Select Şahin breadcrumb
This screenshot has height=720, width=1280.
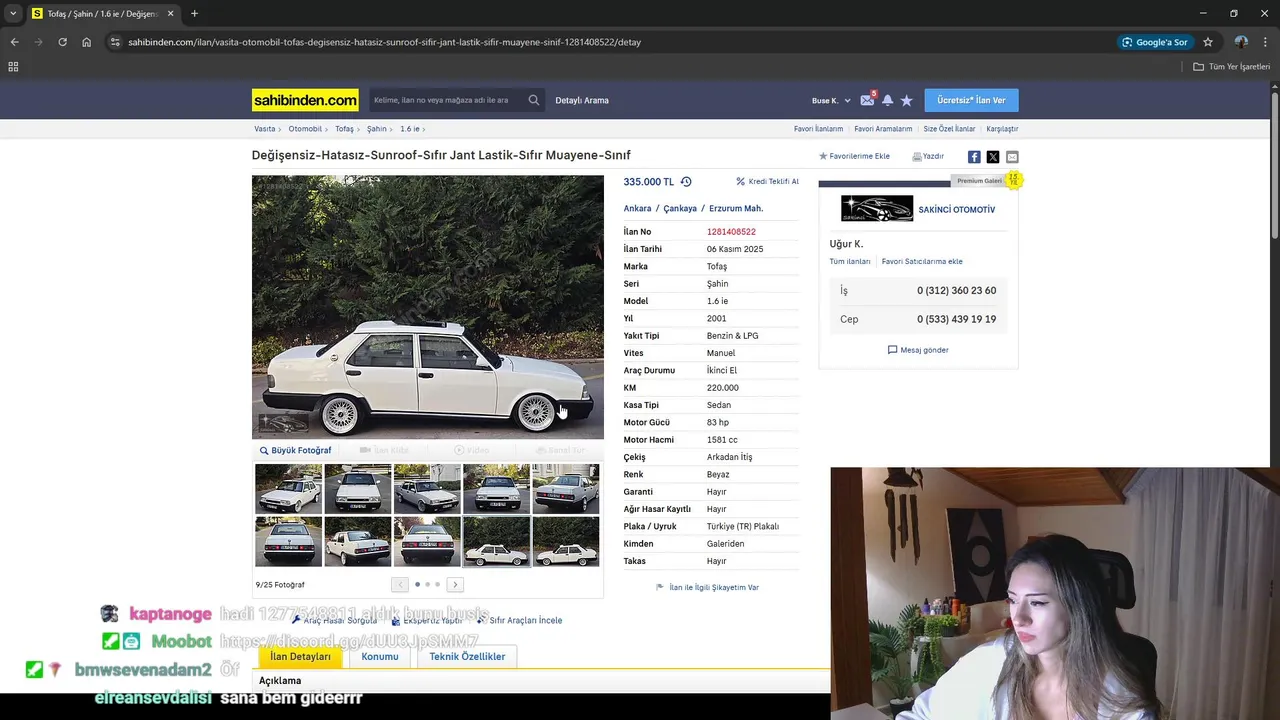coord(376,129)
